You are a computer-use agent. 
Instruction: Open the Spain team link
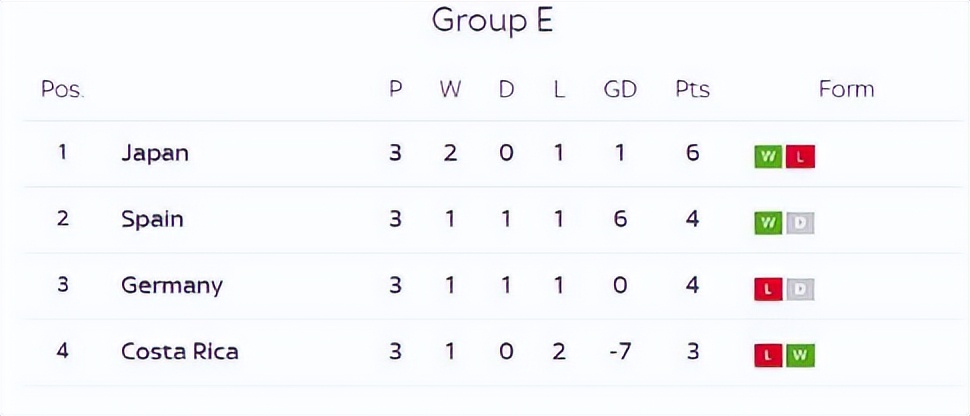tap(152, 219)
